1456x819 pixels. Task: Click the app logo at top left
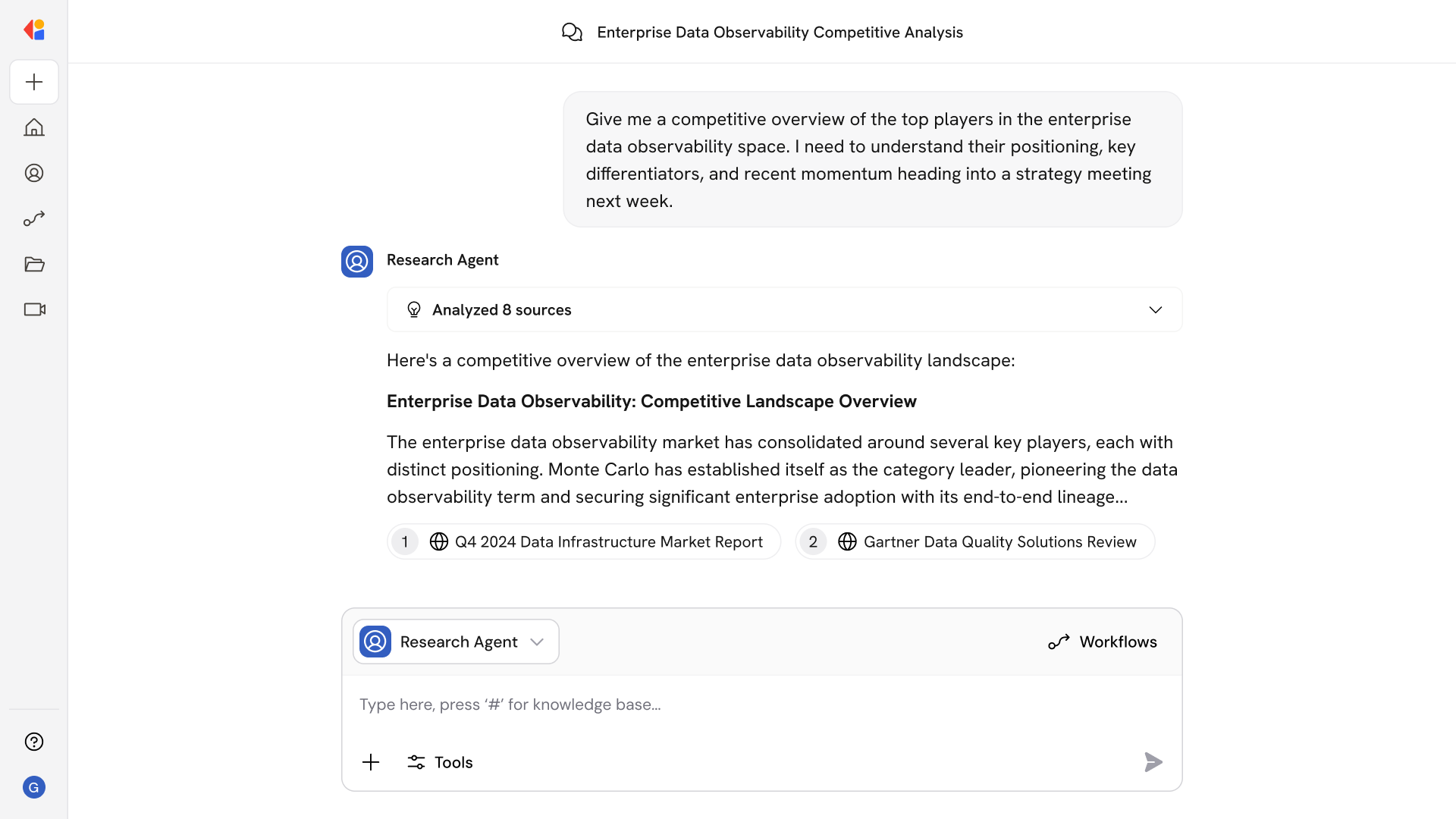(x=34, y=30)
